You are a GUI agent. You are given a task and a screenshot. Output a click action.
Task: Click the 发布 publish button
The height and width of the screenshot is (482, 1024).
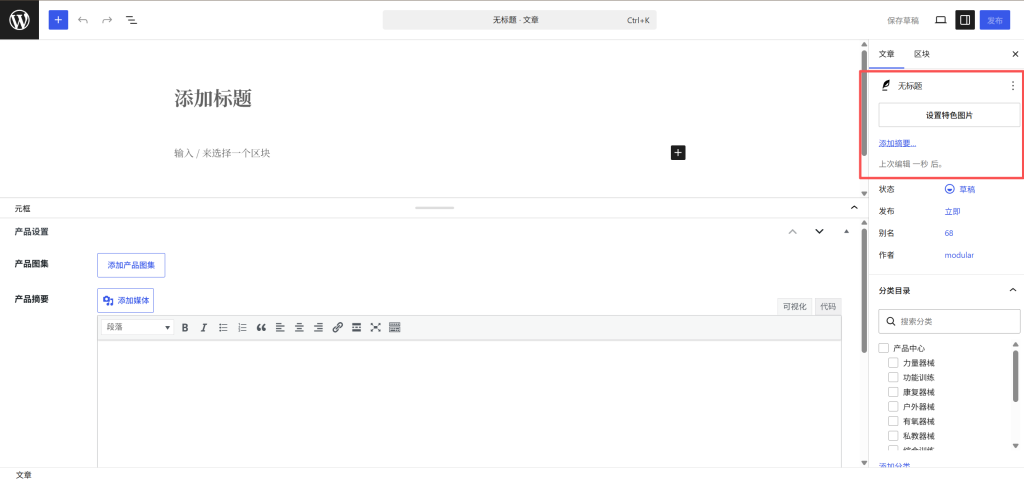[x=995, y=20]
